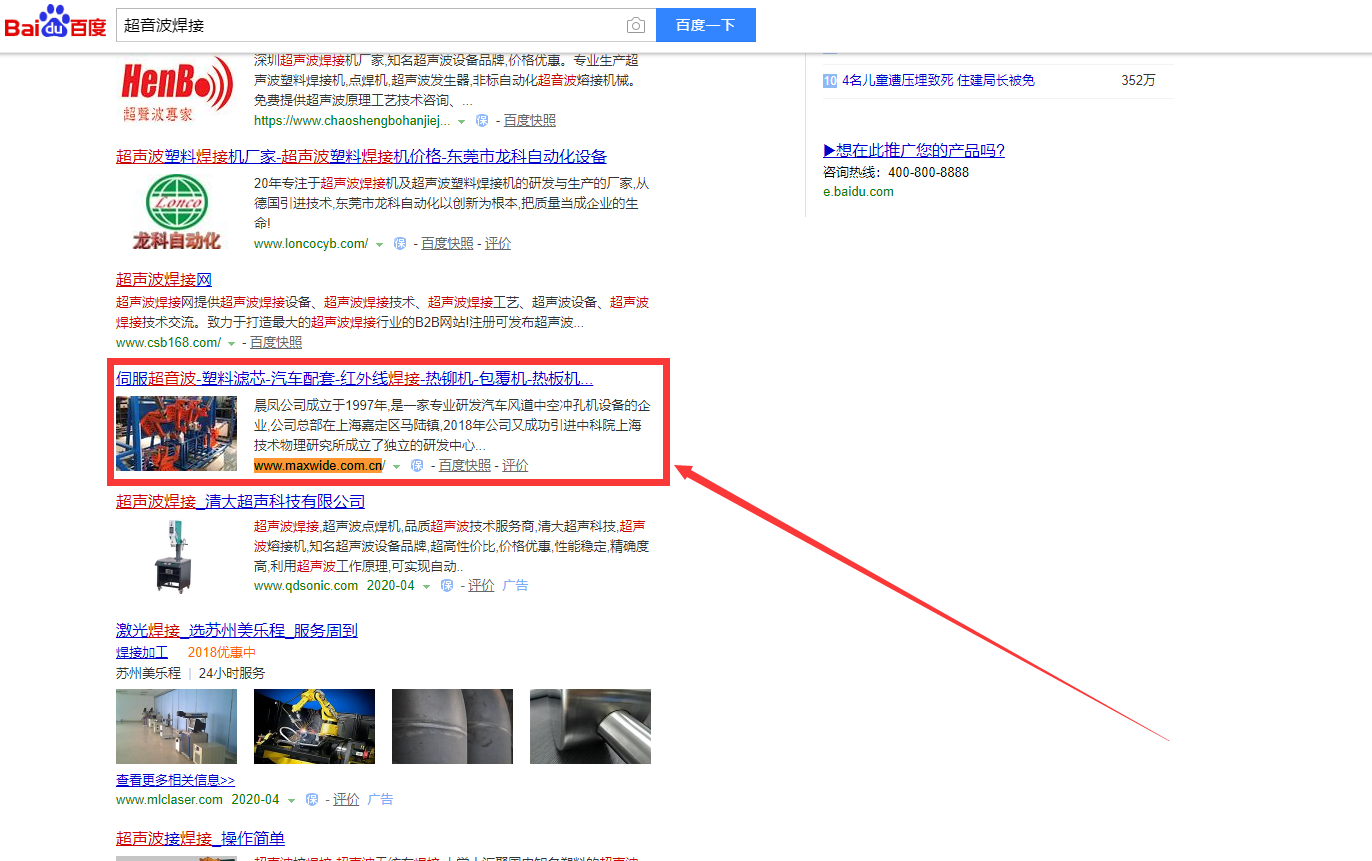Screen dimensions: 1372x861
Task: Open the 超声波焊接网 result title
Action: pos(164,280)
